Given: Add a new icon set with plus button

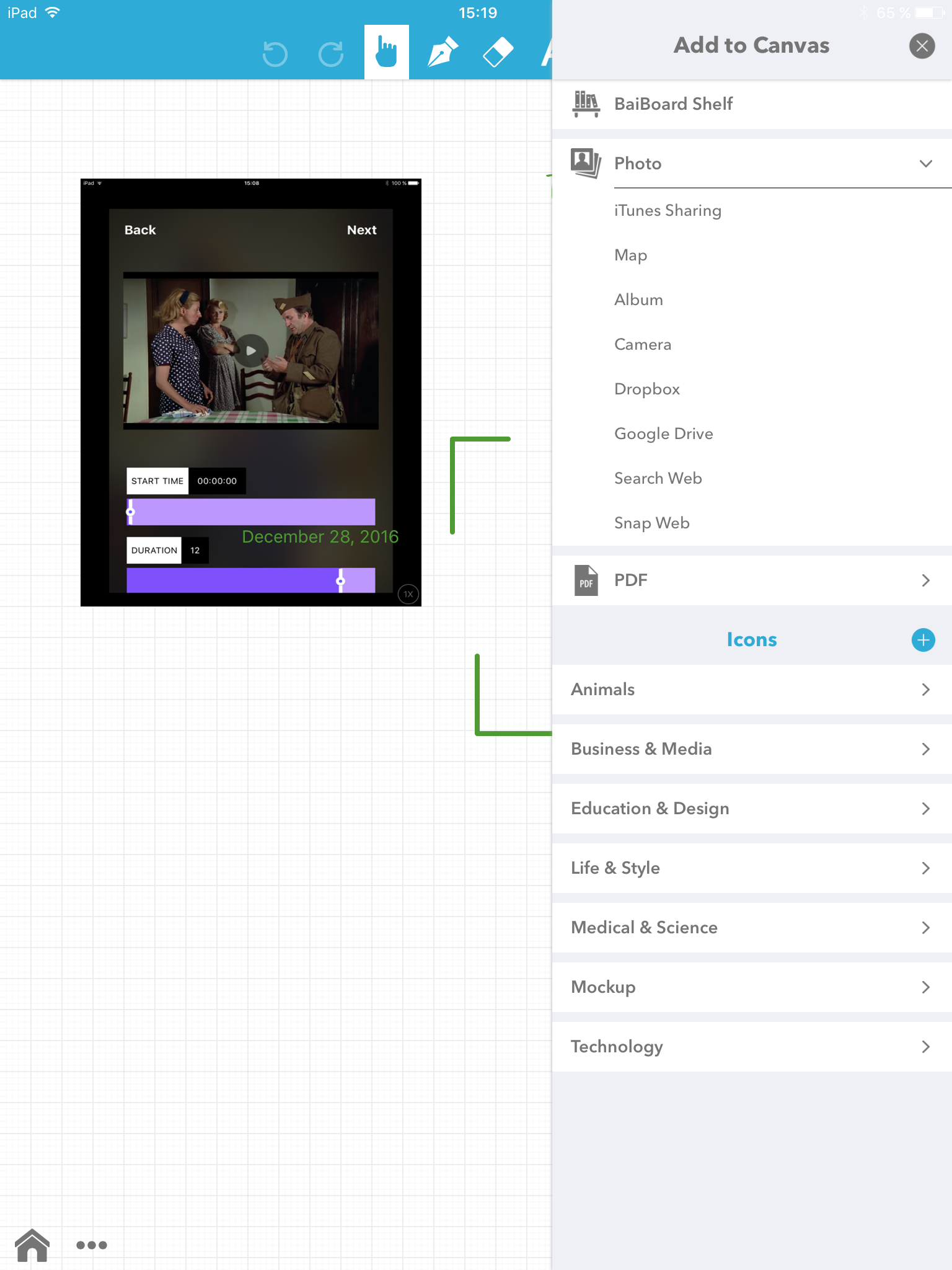Looking at the screenshot, I should [x=923, y=640].
